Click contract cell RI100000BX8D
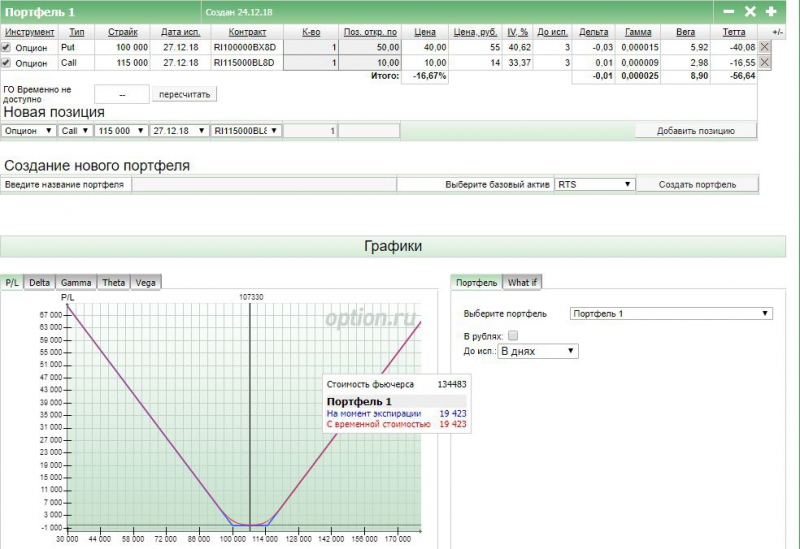800x549 pixels. point(245,47)
